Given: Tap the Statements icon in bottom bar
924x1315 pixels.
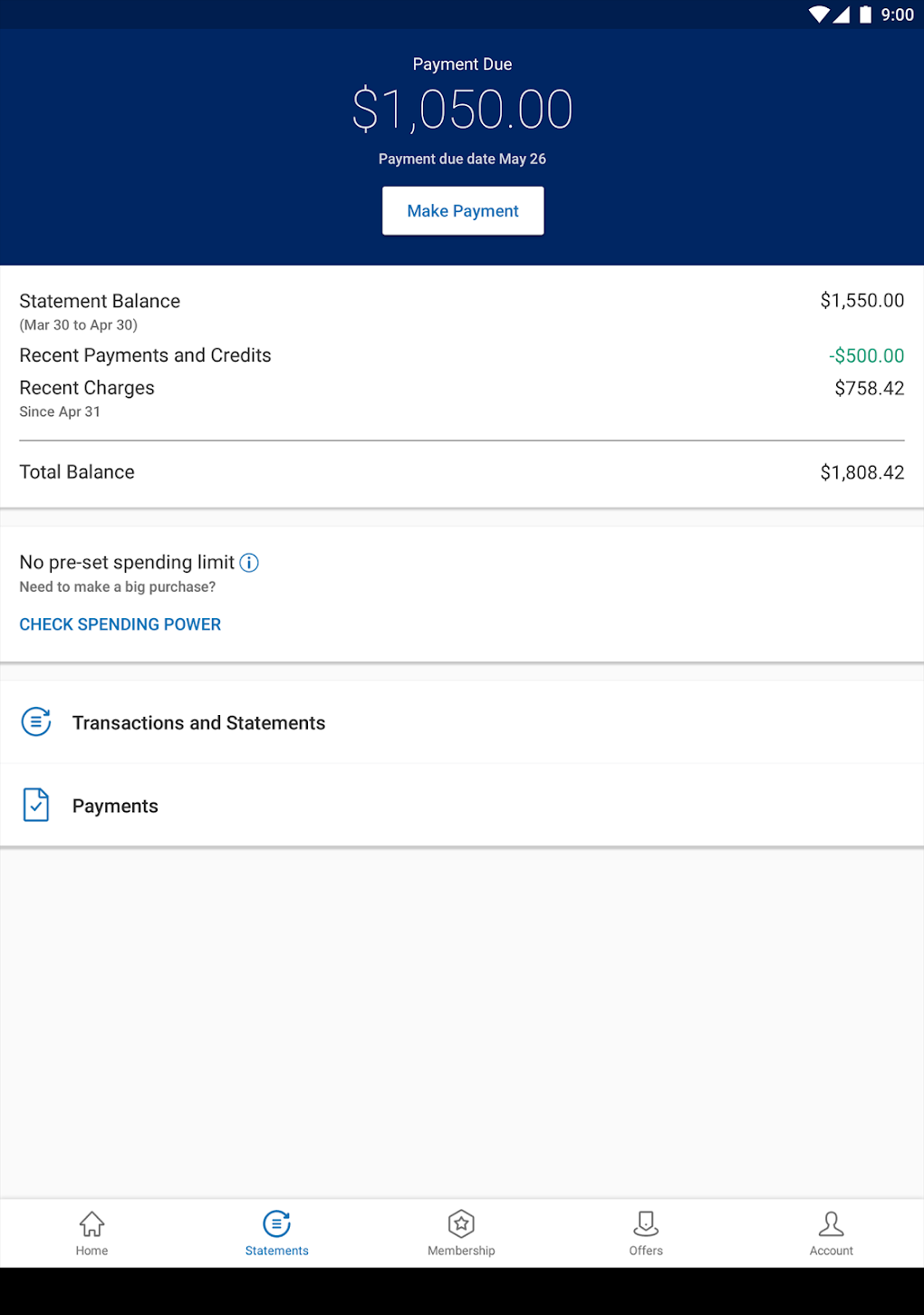Looking at the screenshot, I should tap(277, 1223).
